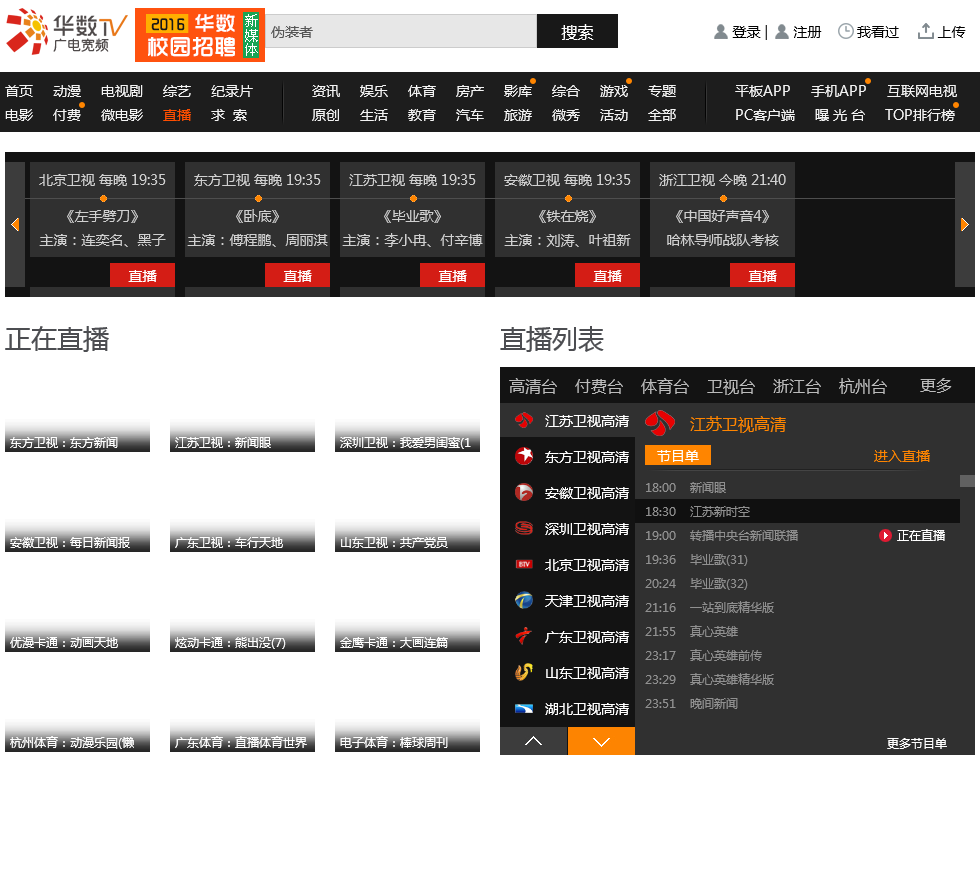The width and height of the screenshot is (980, 891).
Task: Go to 首页 in navigation
Action: click(19, 91)
